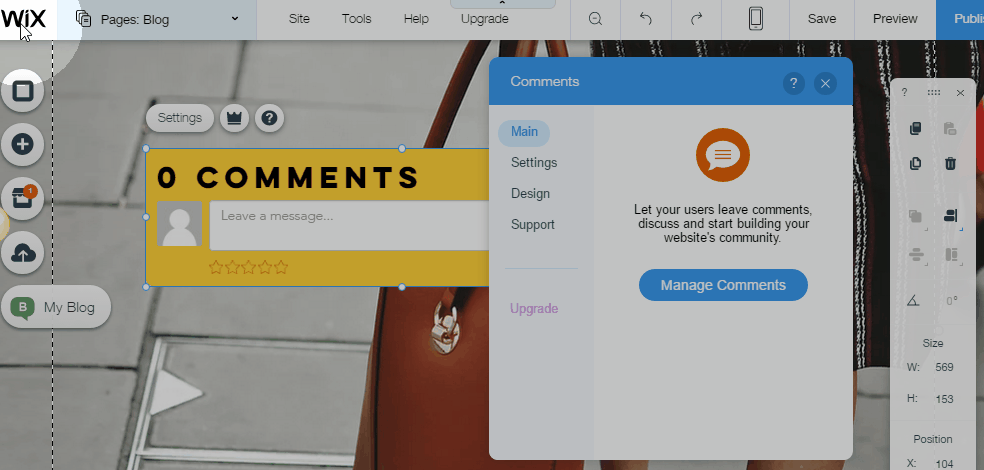Viewport: 984px width, 470px height.
Task: Open the Arrange layers icon dropdown
Action: coord(916,217)
